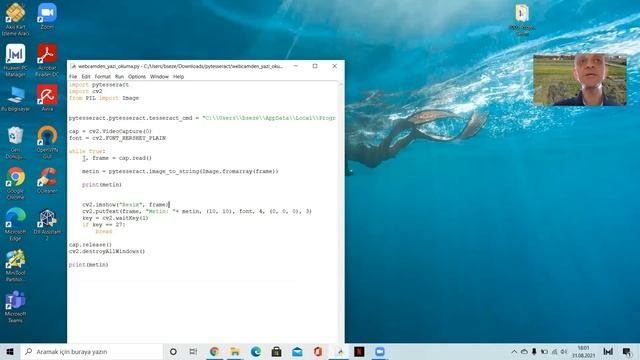Switch to Zoom taskbar button
The image size is (640, 360).
point(380,351)
